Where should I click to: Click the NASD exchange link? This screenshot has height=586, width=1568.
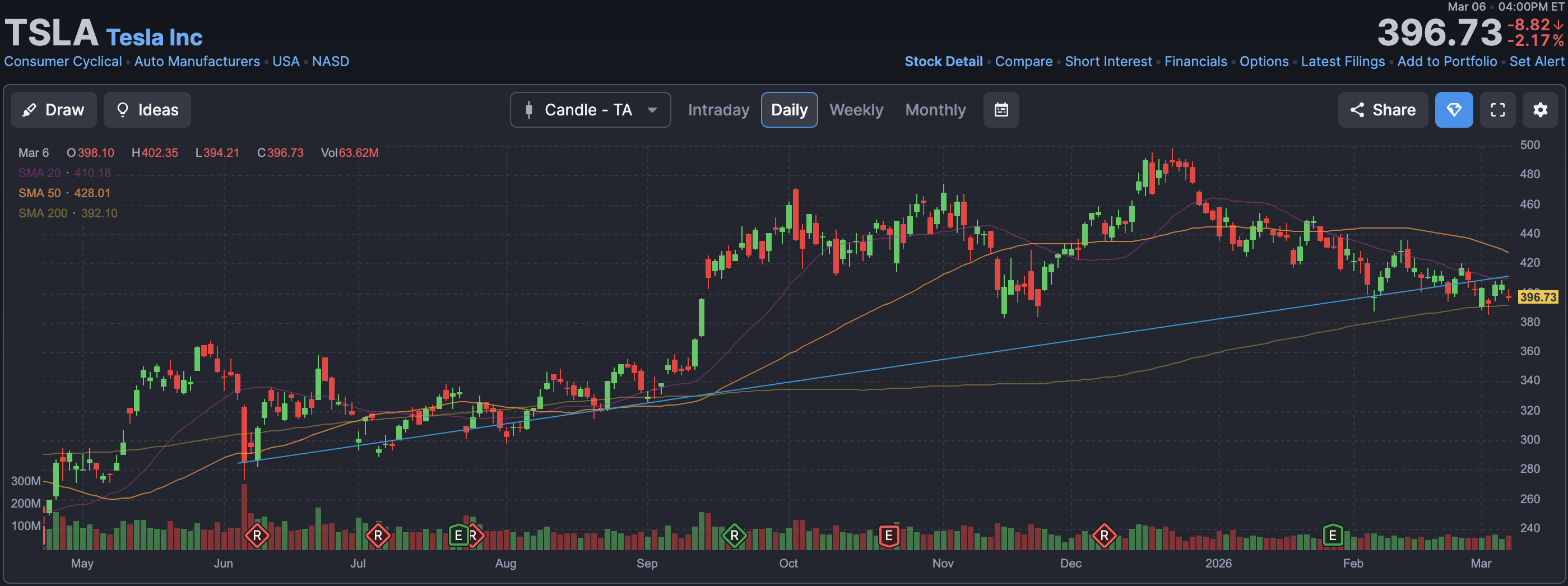point(331,62)
